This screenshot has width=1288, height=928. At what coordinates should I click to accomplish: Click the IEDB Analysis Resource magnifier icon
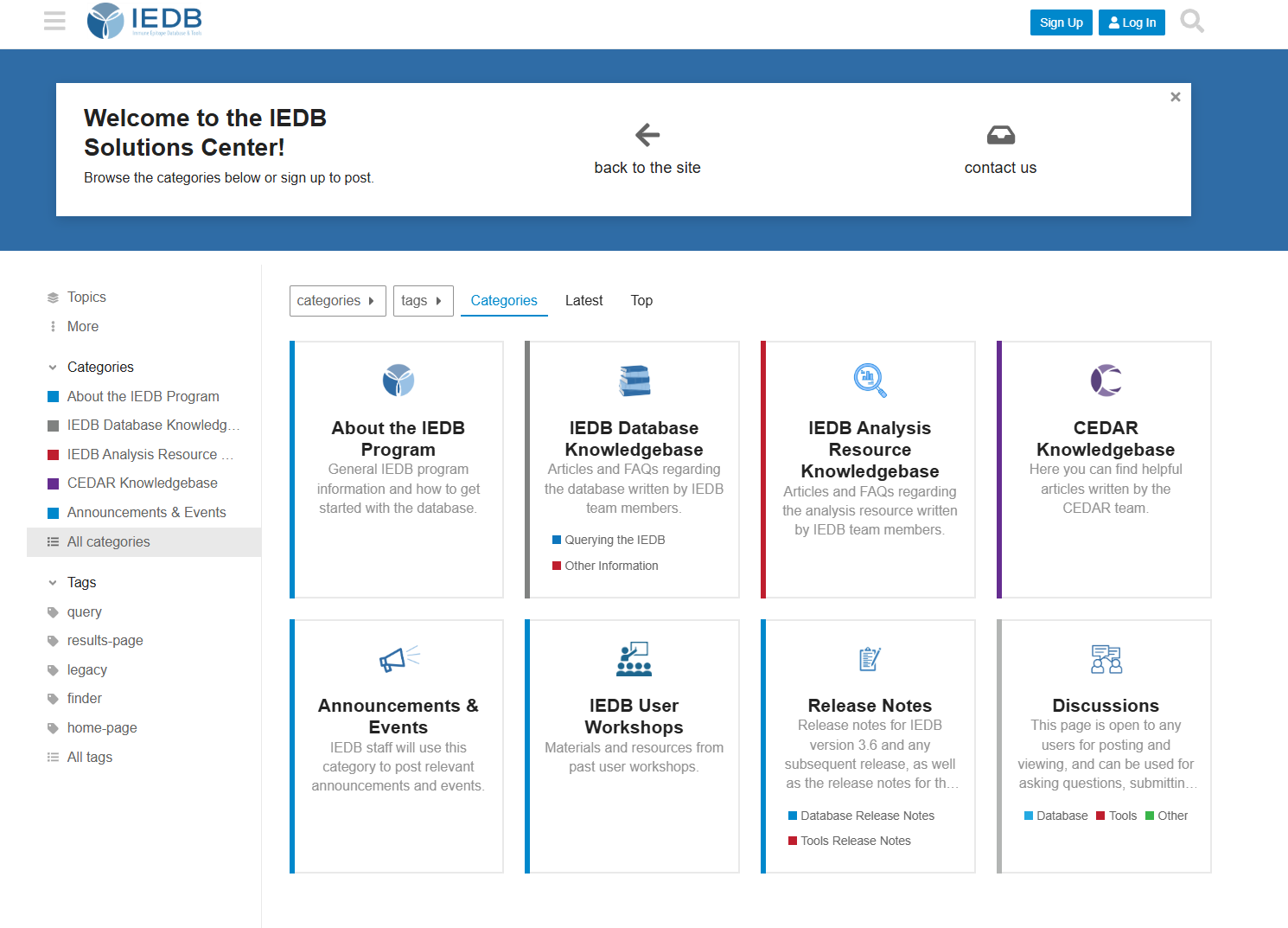click(870, 381)
